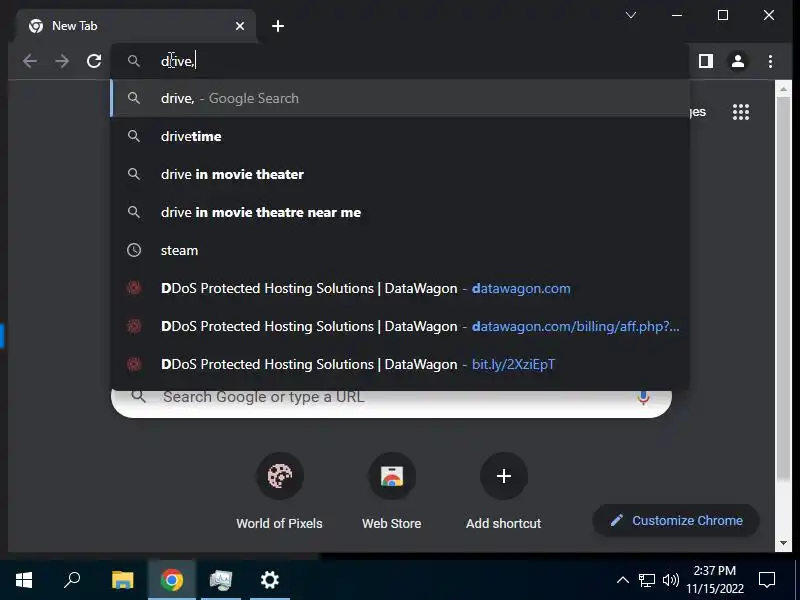Open the datawagon.com suggestion

pyautogui.click(x=399, y=288)
